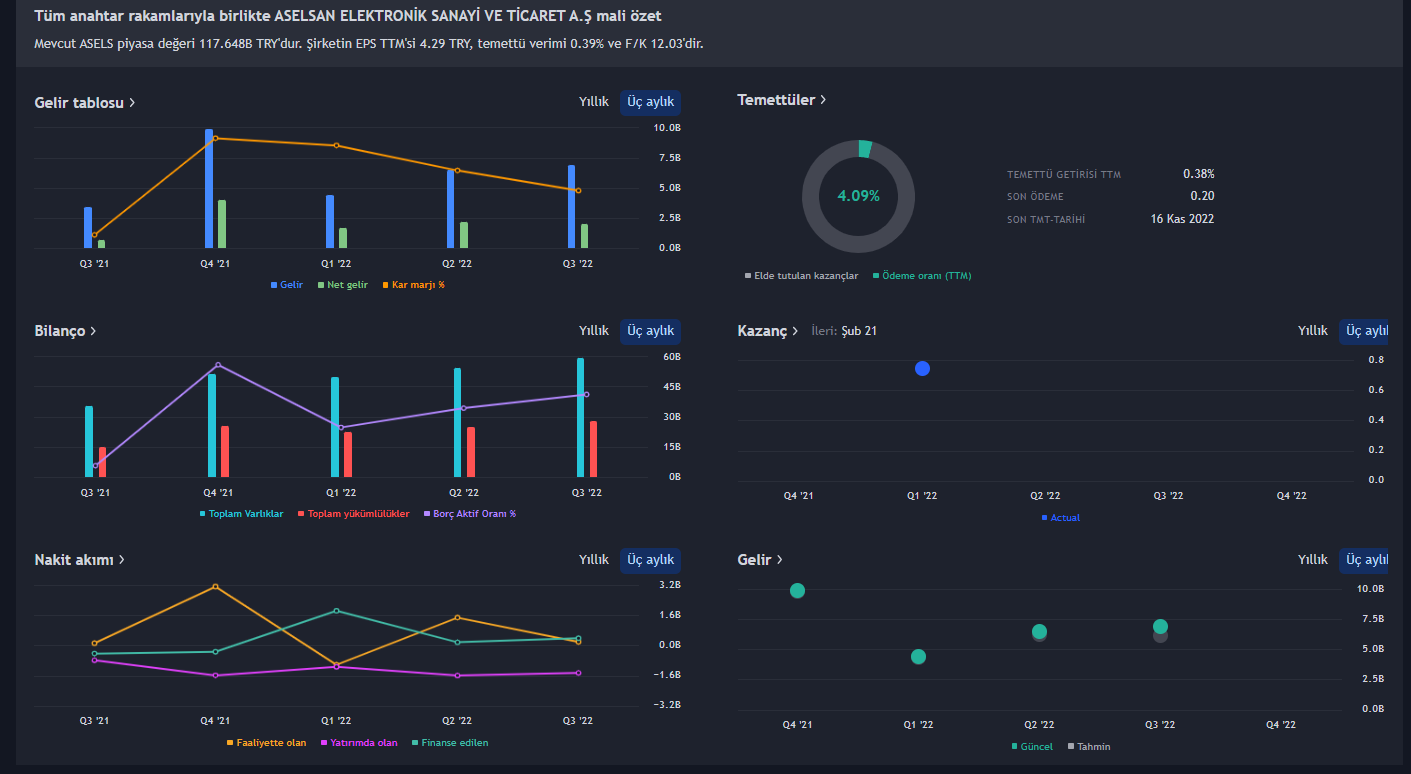This screenshot has width=1411, height=774.
Task: Switch Gelir tablosu chart to Yıllık
Action: pyautogui.click(x=594, y=102)
